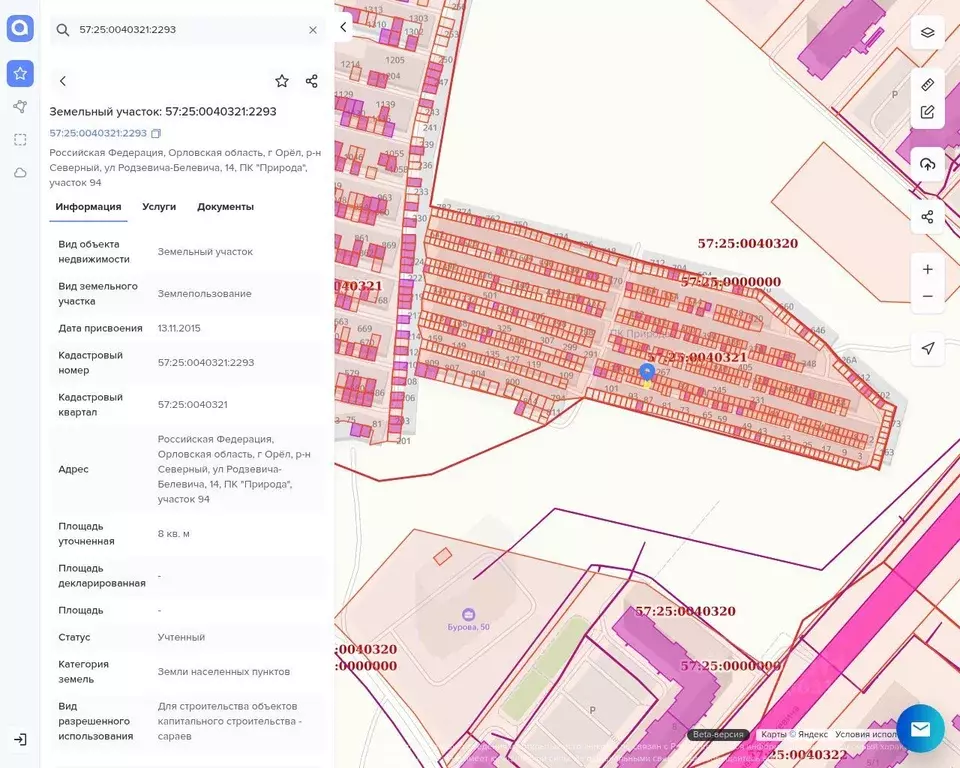Zoom in on the map
This screenshot has width=960, height=768.
927,269
